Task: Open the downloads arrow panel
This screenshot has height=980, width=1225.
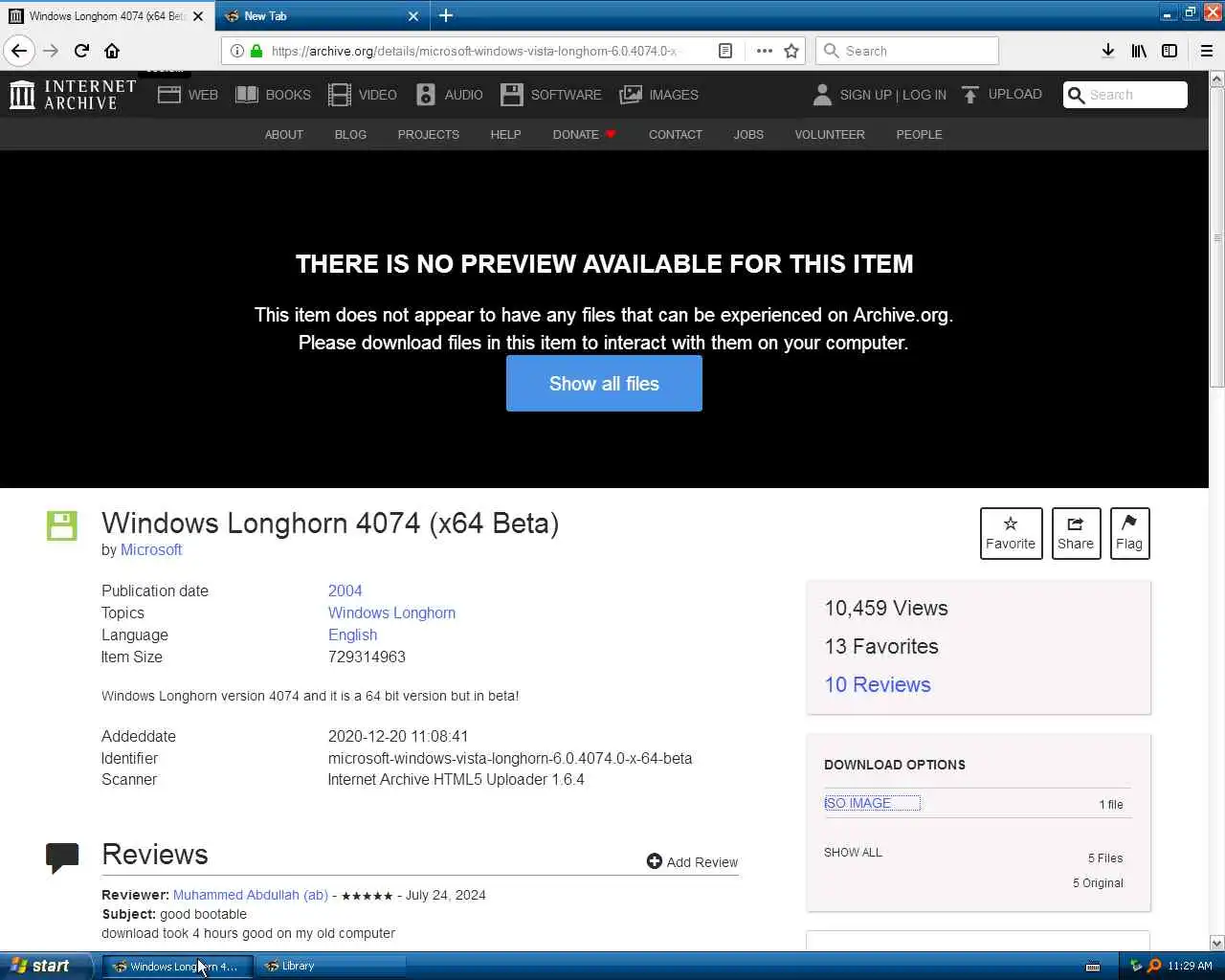Action: pyautogui.click(x=1107, y=51)
